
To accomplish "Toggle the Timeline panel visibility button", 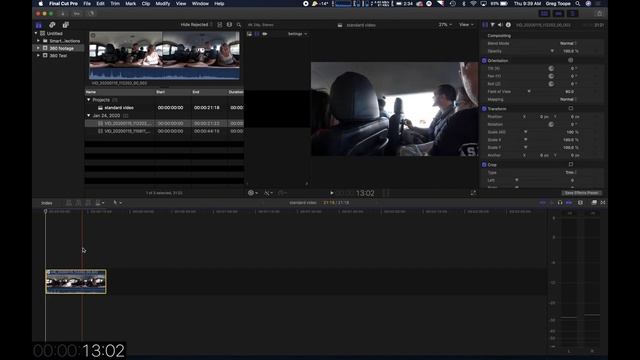I will pos(558,13).
